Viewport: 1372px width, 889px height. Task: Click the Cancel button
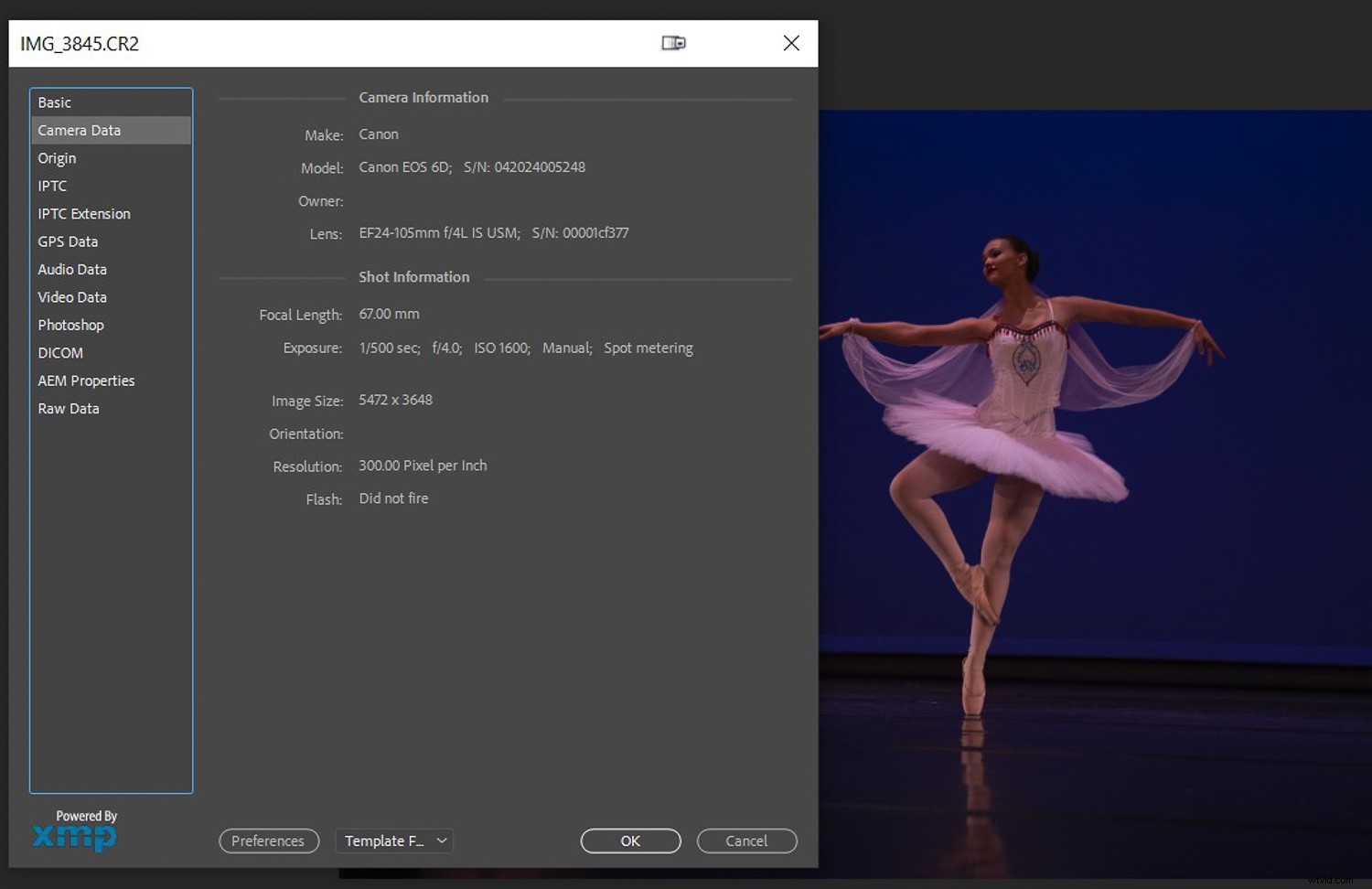(x=746, y=841)
